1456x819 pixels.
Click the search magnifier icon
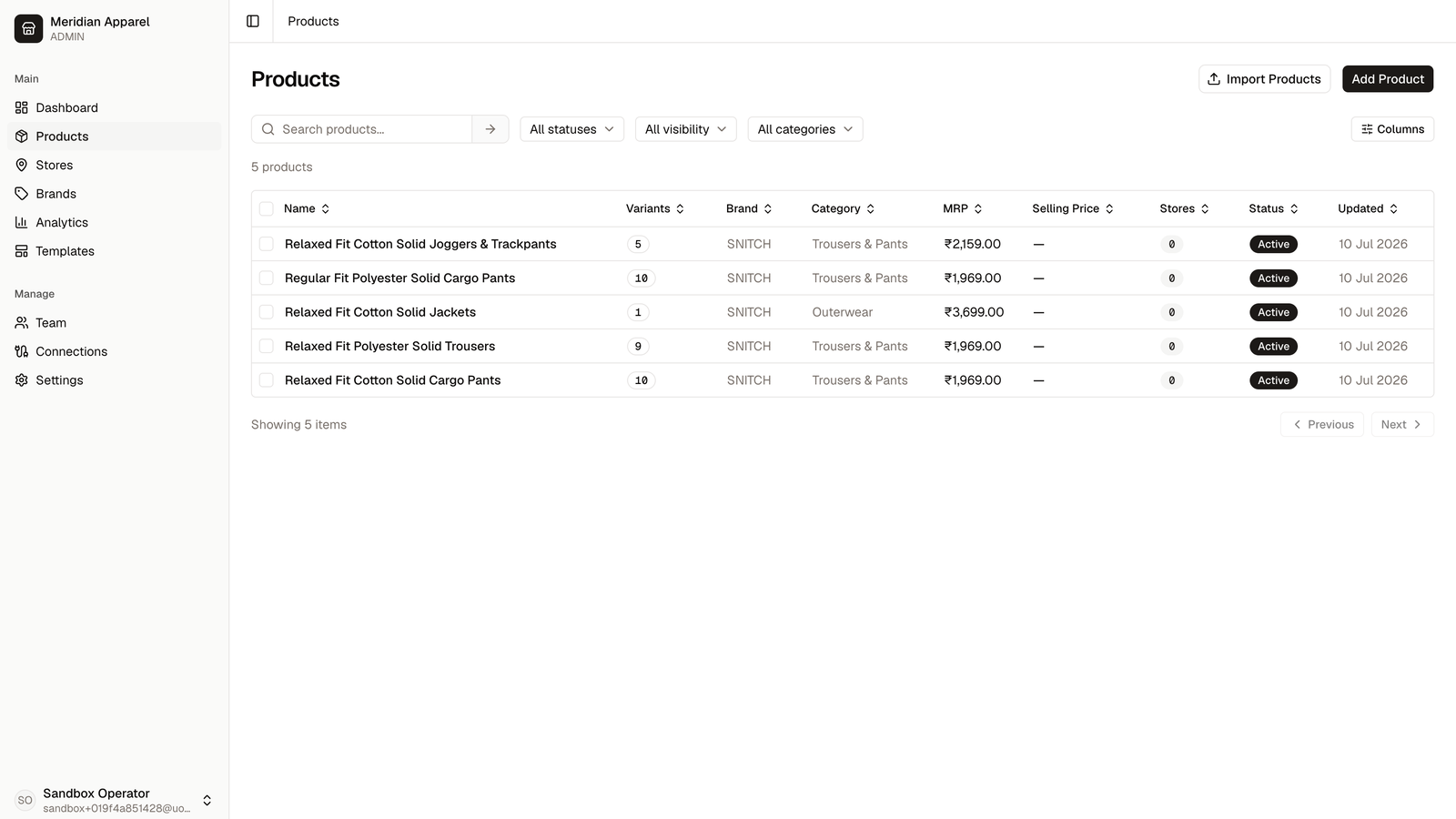point(268,129)
